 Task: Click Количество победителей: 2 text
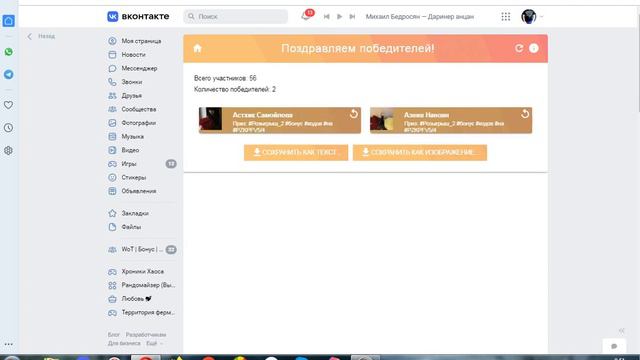(235, 89)
